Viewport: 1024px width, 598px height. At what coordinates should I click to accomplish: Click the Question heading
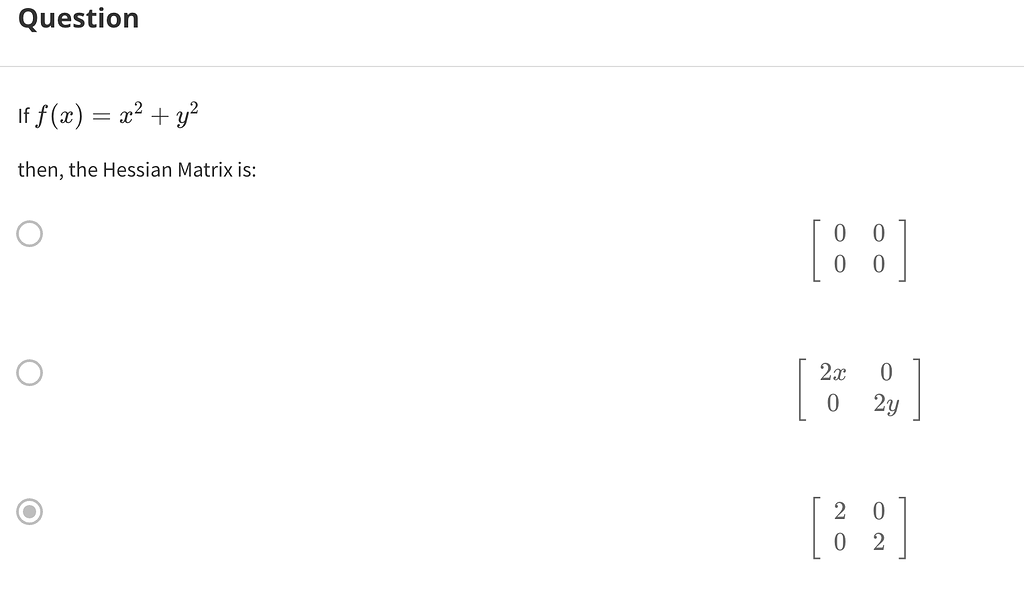(x=78, y=18)
